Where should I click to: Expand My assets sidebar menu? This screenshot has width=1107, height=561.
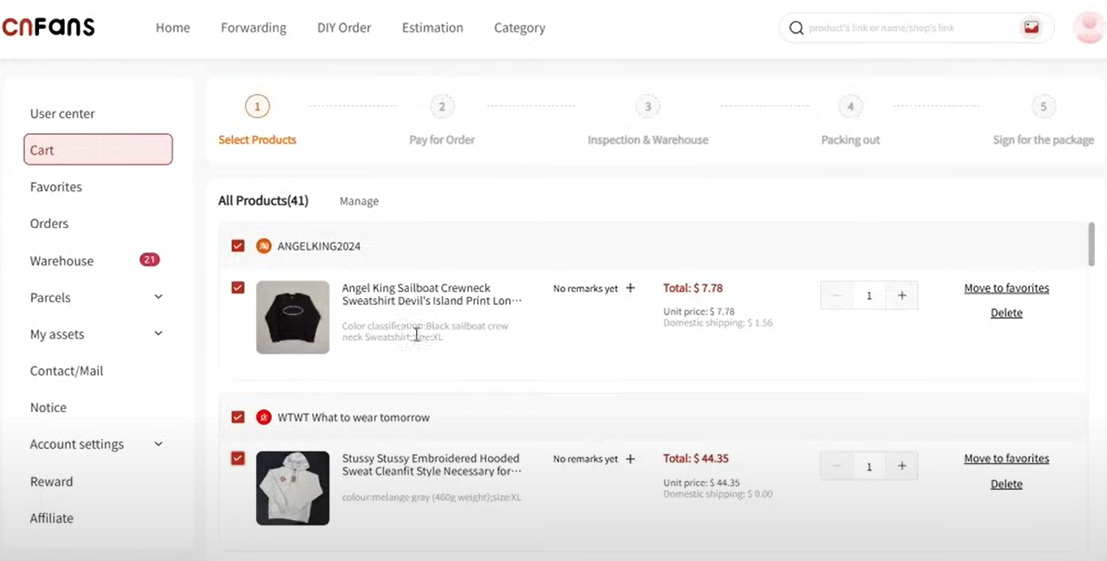click(x=158, y=333)
